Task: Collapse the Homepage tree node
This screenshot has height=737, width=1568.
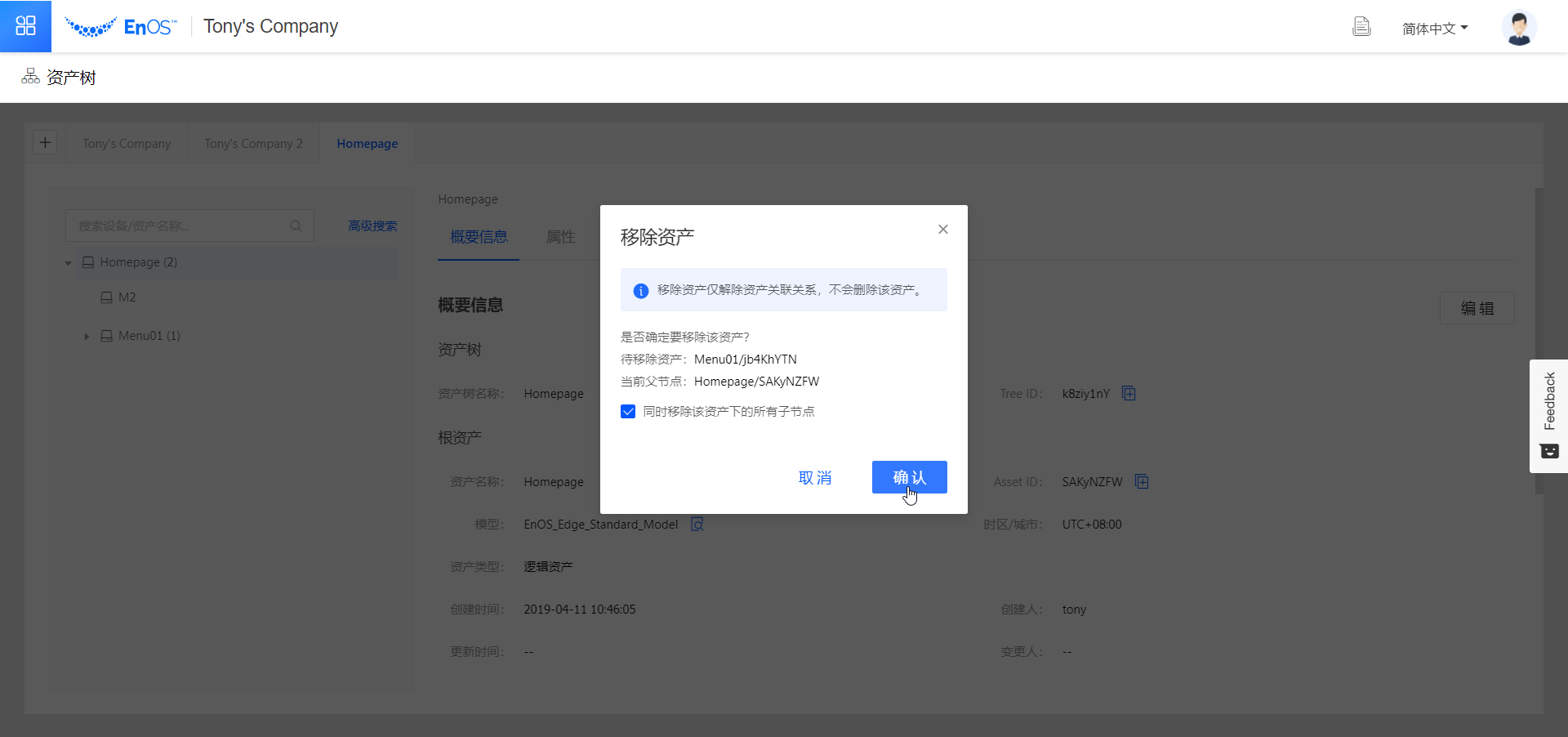Action: (69, 263)
